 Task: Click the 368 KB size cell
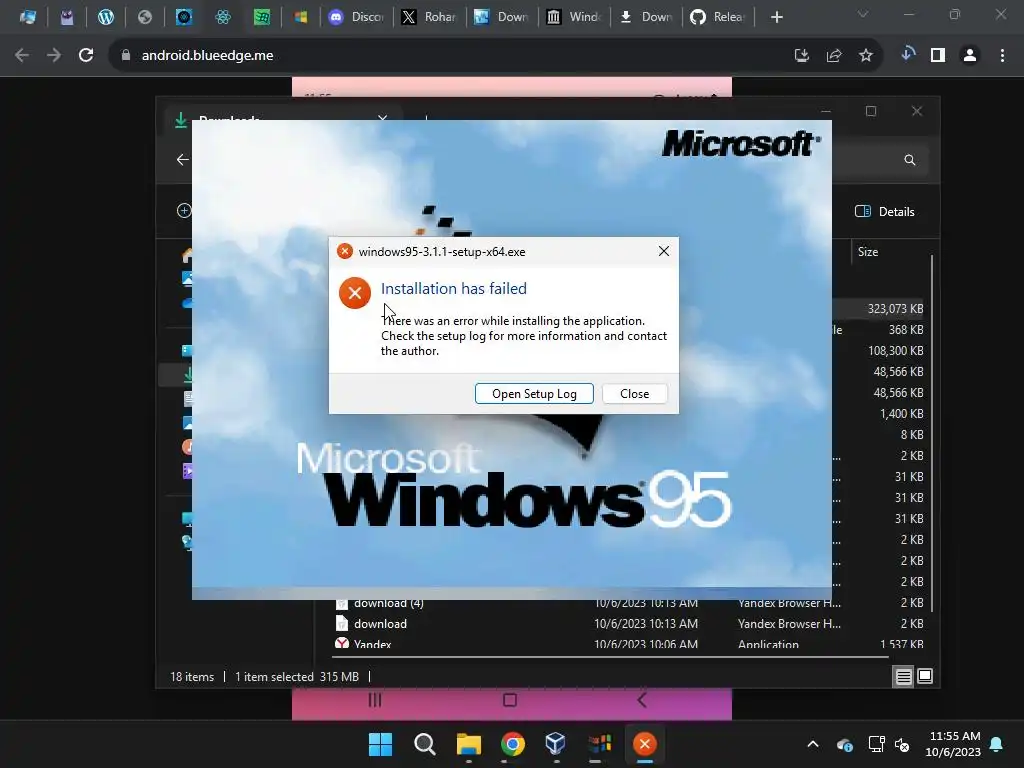[x=906, y=330]
